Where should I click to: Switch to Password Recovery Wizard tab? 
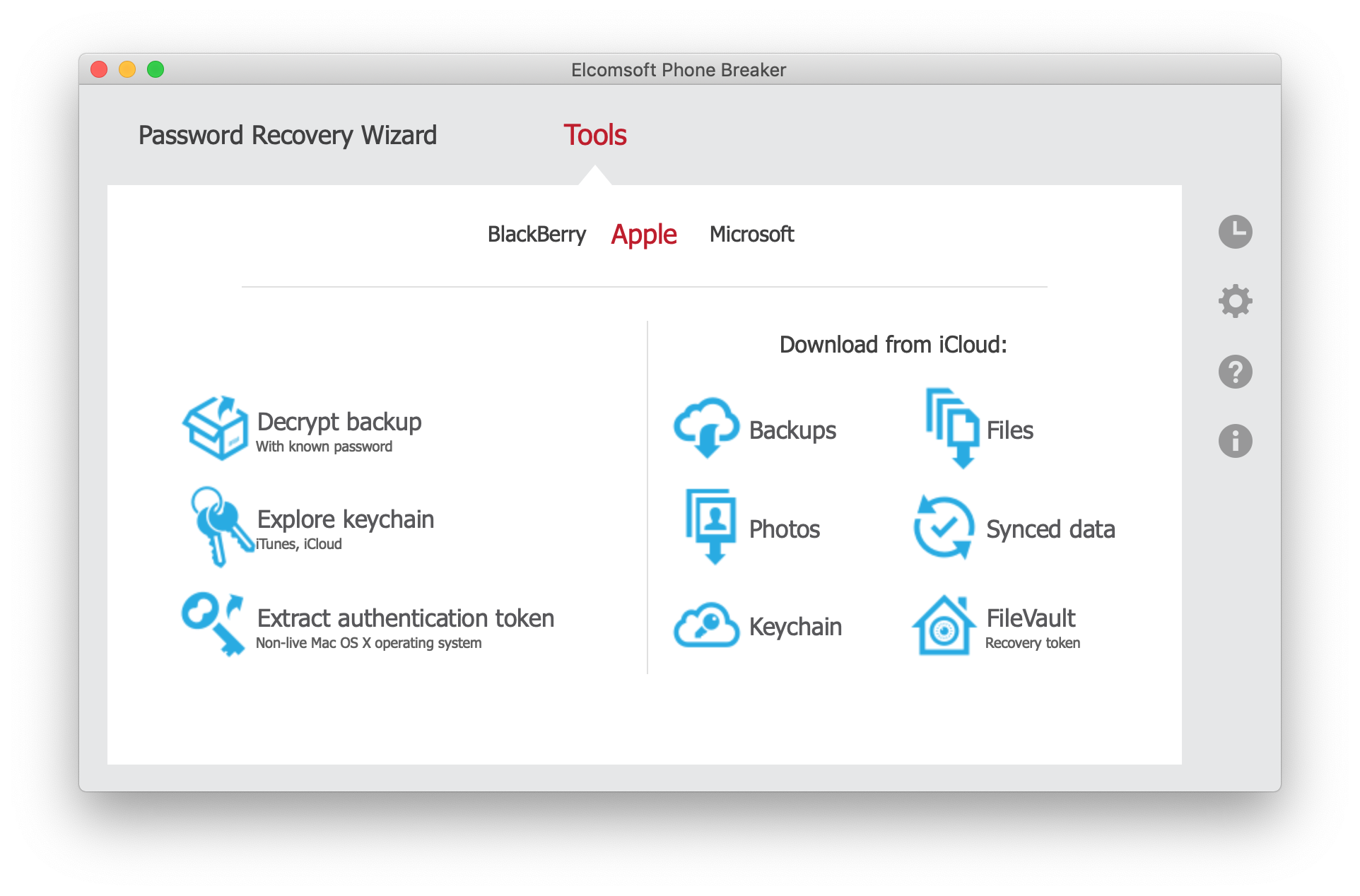pyautogui.click(x=287, y=135)
